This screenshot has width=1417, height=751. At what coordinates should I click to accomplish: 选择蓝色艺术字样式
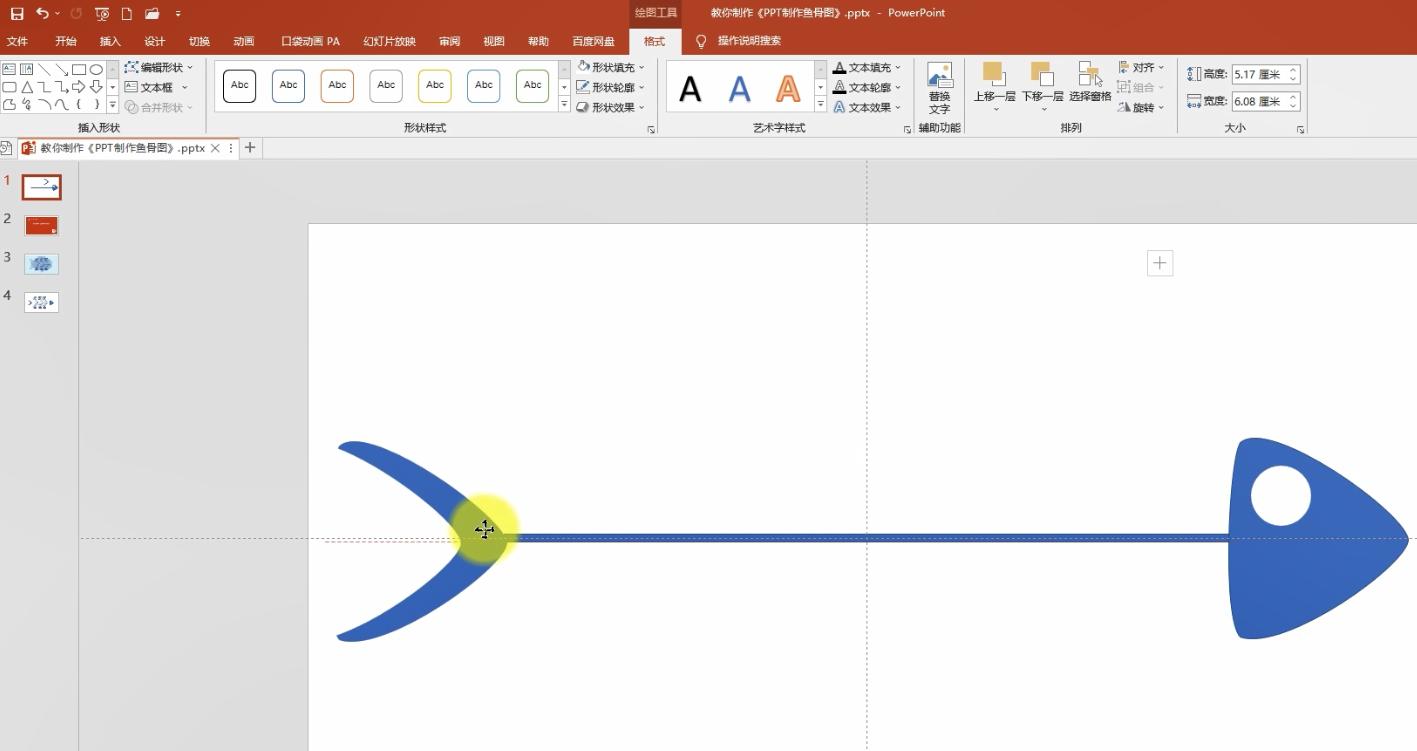739,88
